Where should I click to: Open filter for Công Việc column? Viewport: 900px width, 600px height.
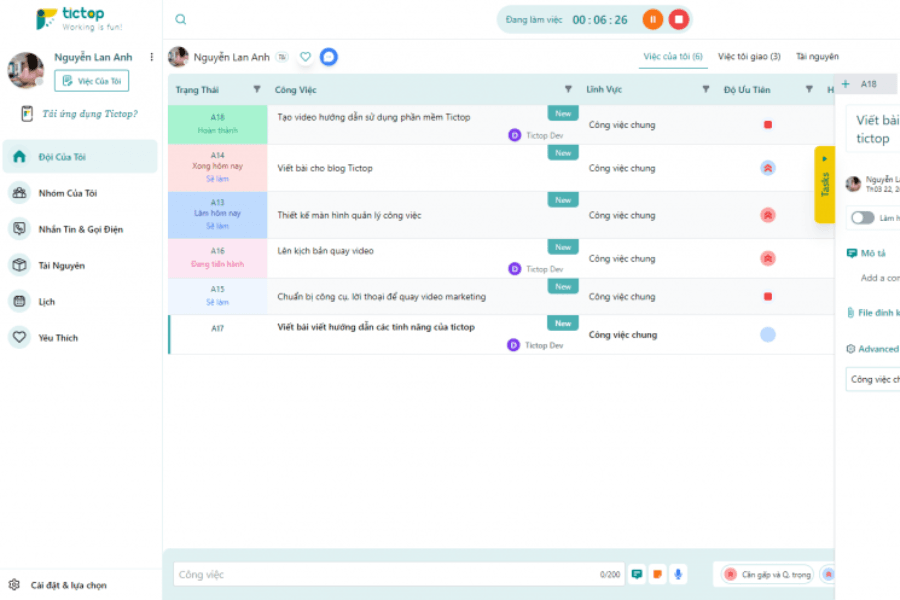point(568,90)
